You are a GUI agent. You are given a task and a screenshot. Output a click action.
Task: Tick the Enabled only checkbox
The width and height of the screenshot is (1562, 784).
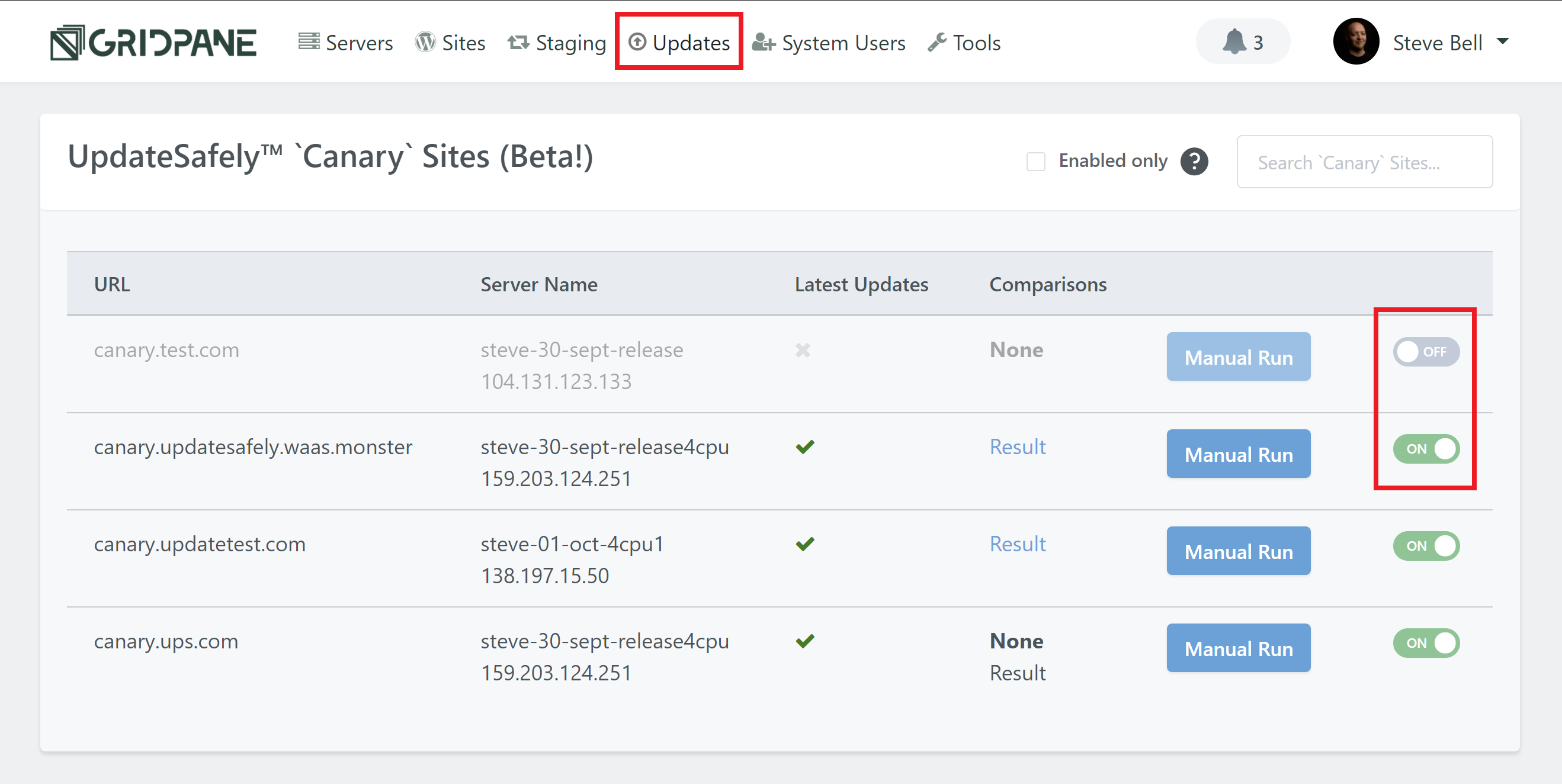pyautogui.click(x=1035, y=161)
